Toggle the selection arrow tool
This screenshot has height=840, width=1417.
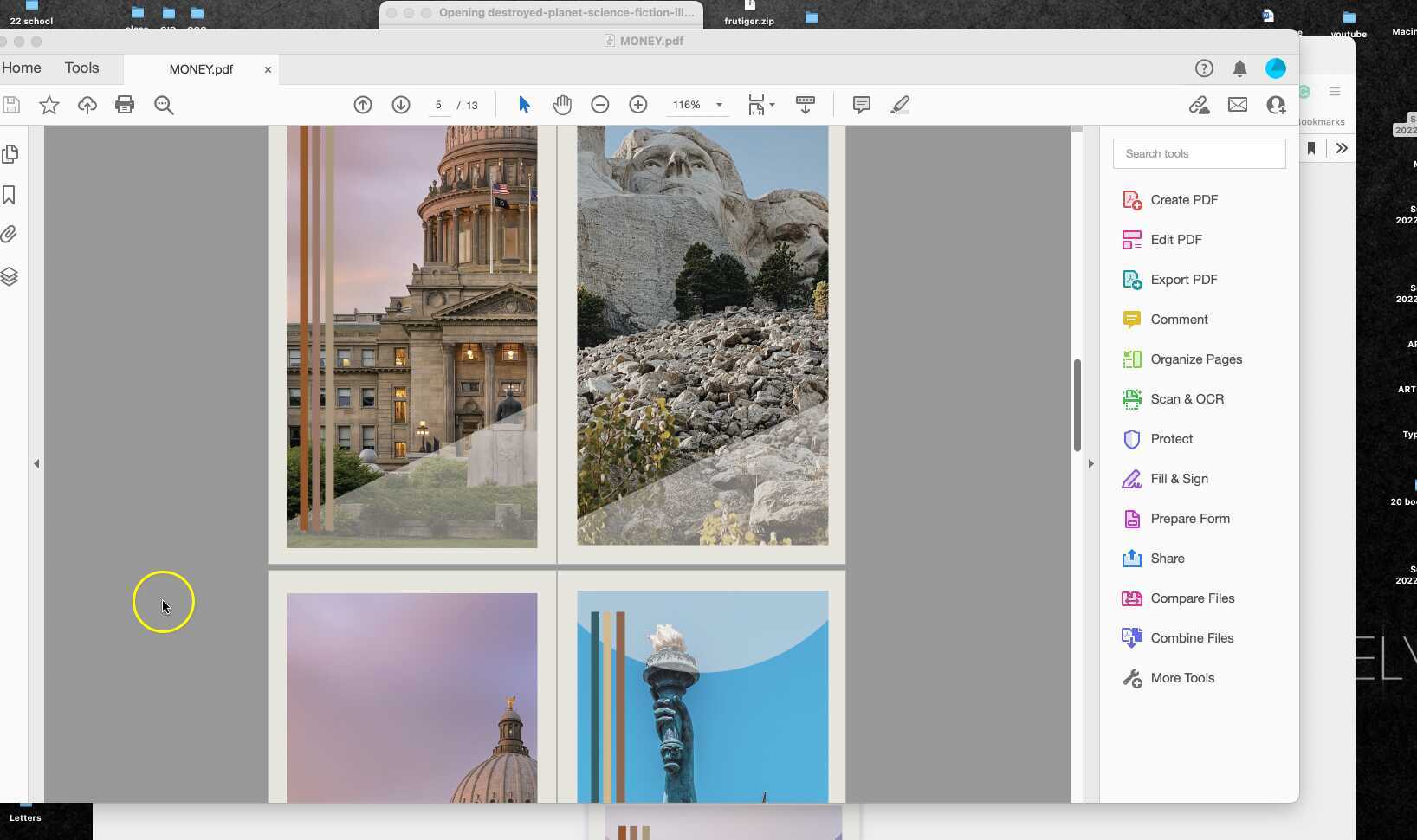tap(524, 105)
